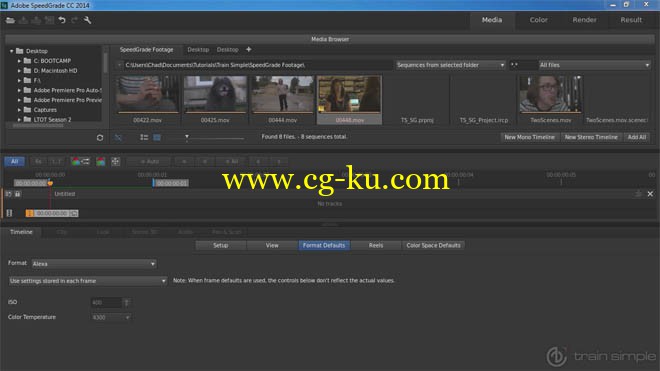Open the Format Alexa dropdown
The height and width of the screenshot is (371, 660).
94,264
